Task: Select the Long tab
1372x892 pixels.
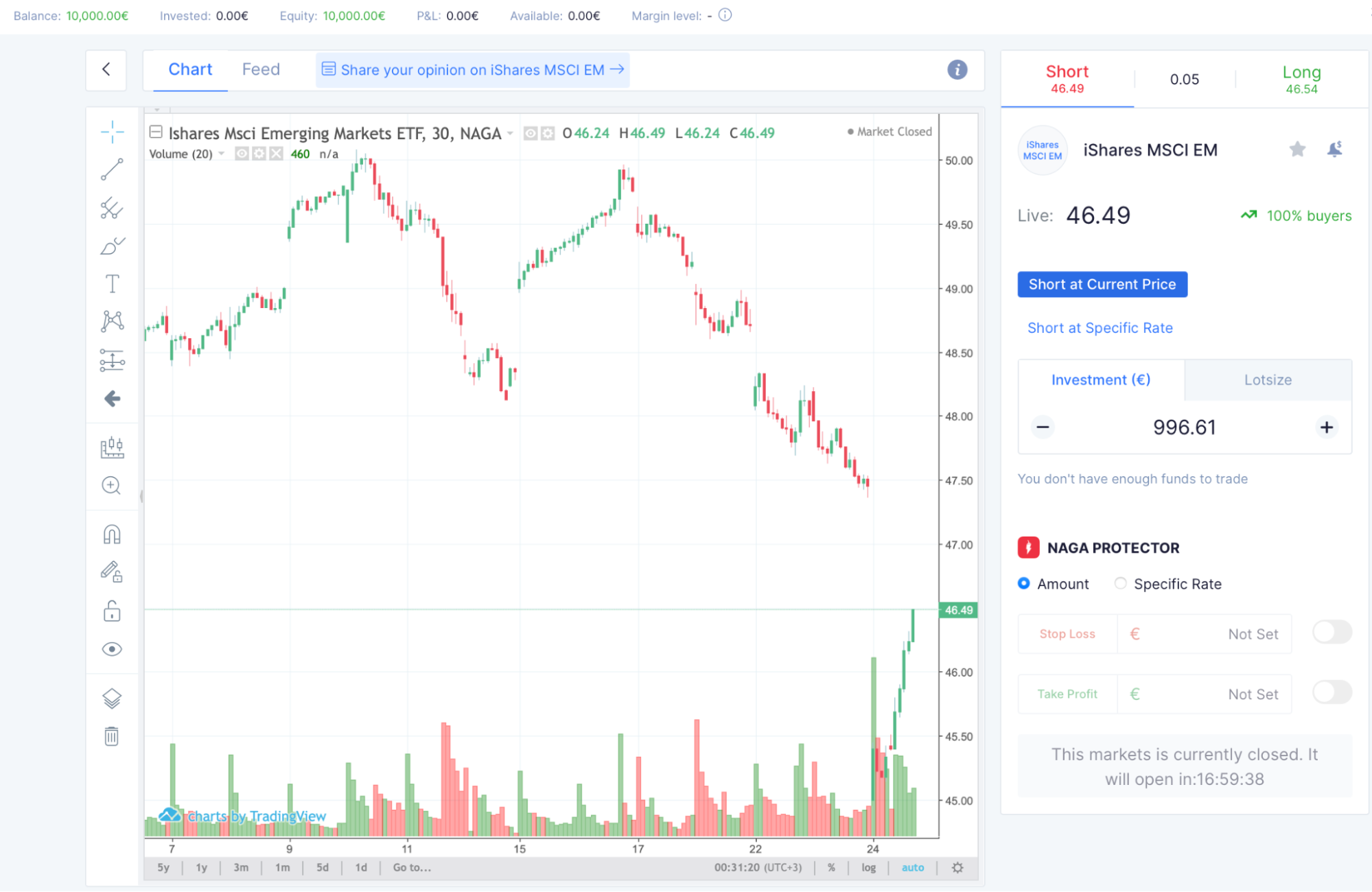Action: click(x=1301, y=79)
